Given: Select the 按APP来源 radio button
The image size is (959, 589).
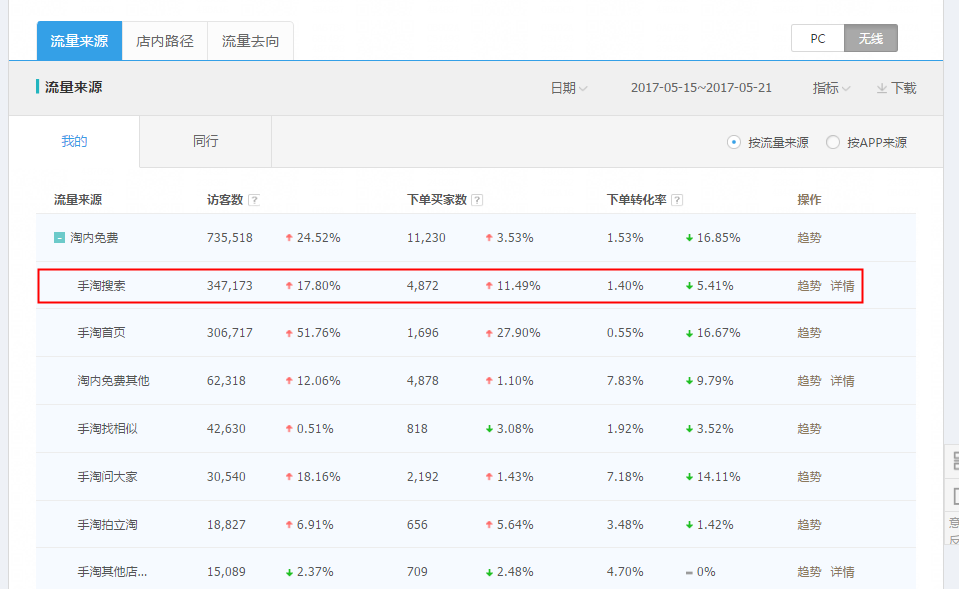Looking at the screenshot, I should click(x=833, y=142).
